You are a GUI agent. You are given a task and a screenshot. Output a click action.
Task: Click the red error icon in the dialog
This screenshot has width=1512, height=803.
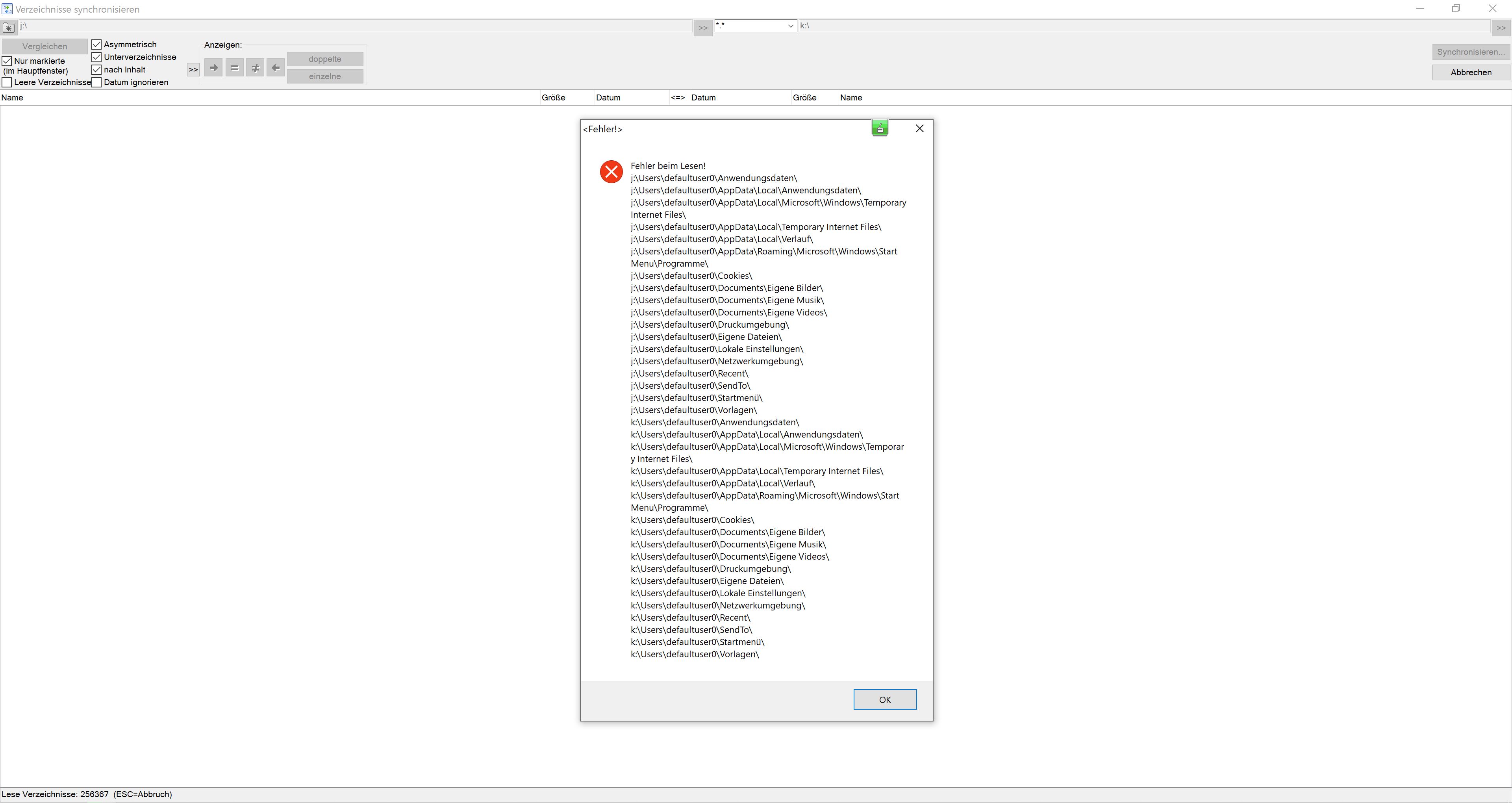611,172
